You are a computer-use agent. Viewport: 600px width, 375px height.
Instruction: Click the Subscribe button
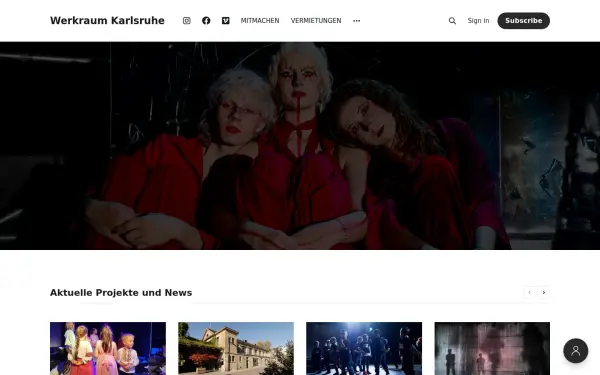click(x=523, y=21)
